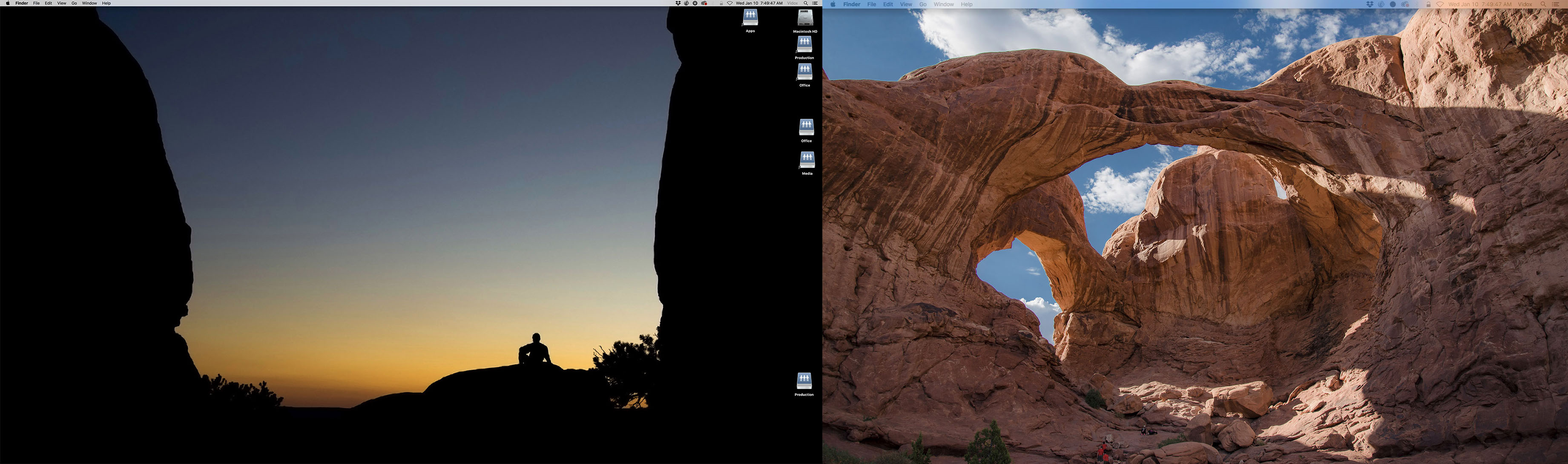Open the File menu on the left display

[37, 3]
